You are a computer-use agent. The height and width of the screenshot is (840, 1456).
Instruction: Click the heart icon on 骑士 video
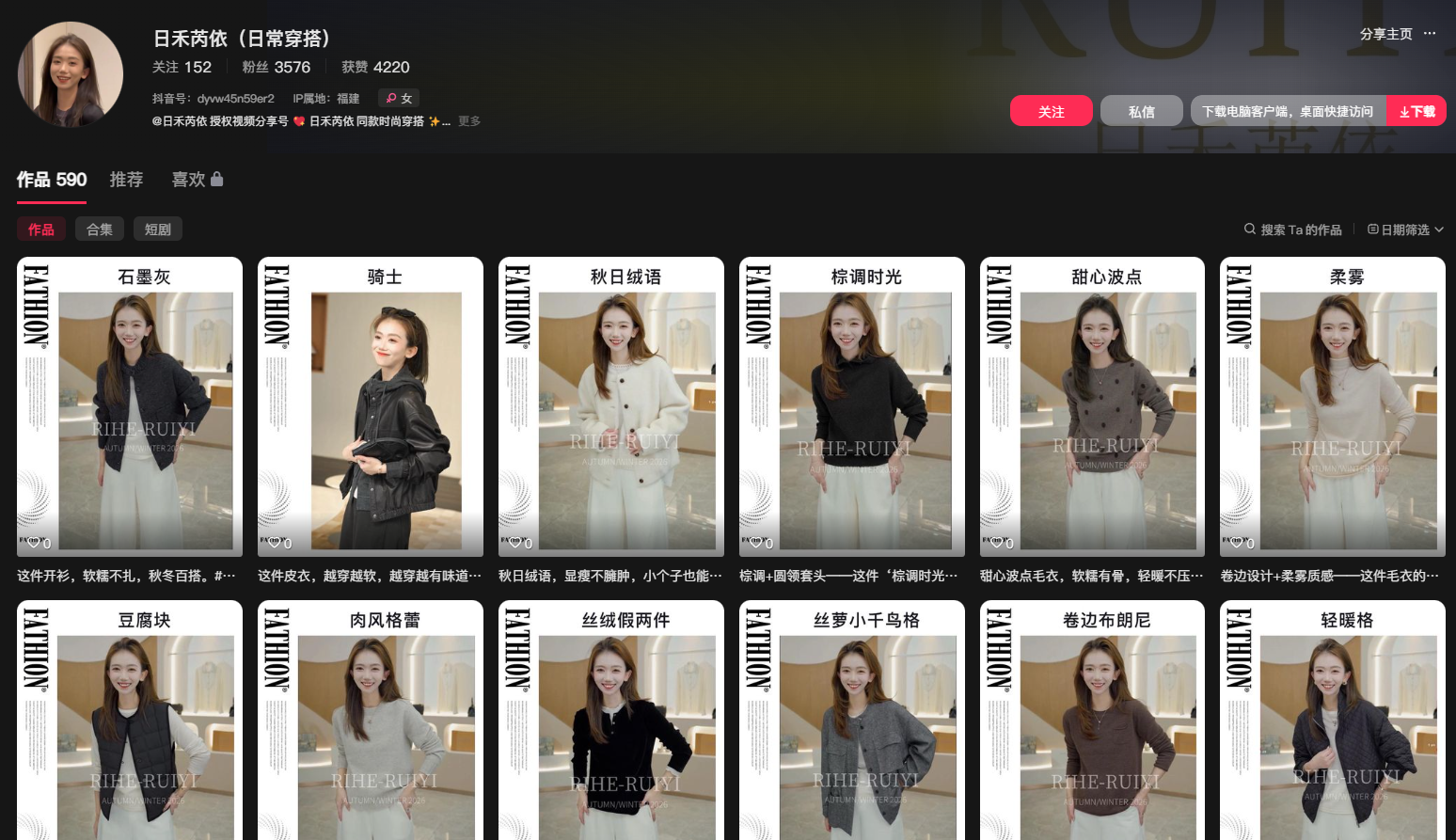pyautogui.click(x=275, y=543)
